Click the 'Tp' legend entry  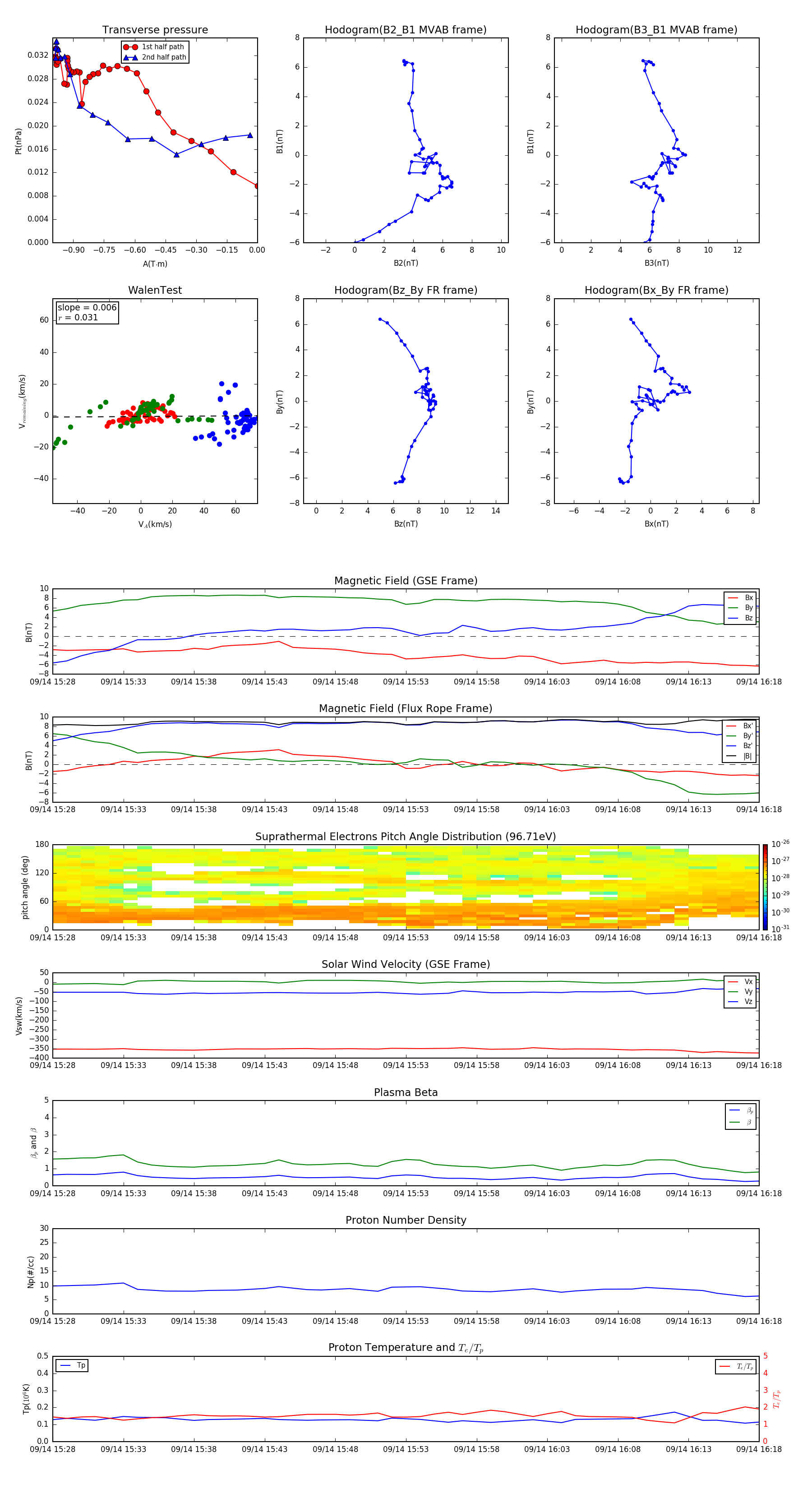(x=72, y=1365)
